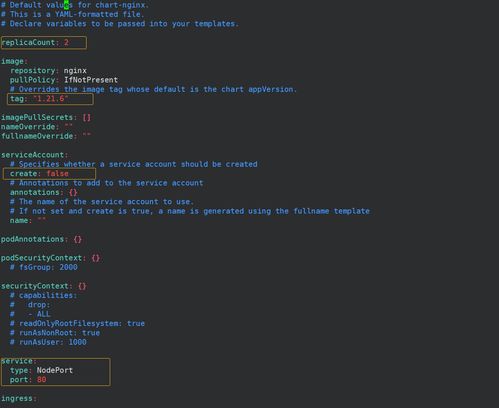This screenshot has width=499, height=408.
Task: Click the 'name: ""' line
Action: tap(28, 220)
